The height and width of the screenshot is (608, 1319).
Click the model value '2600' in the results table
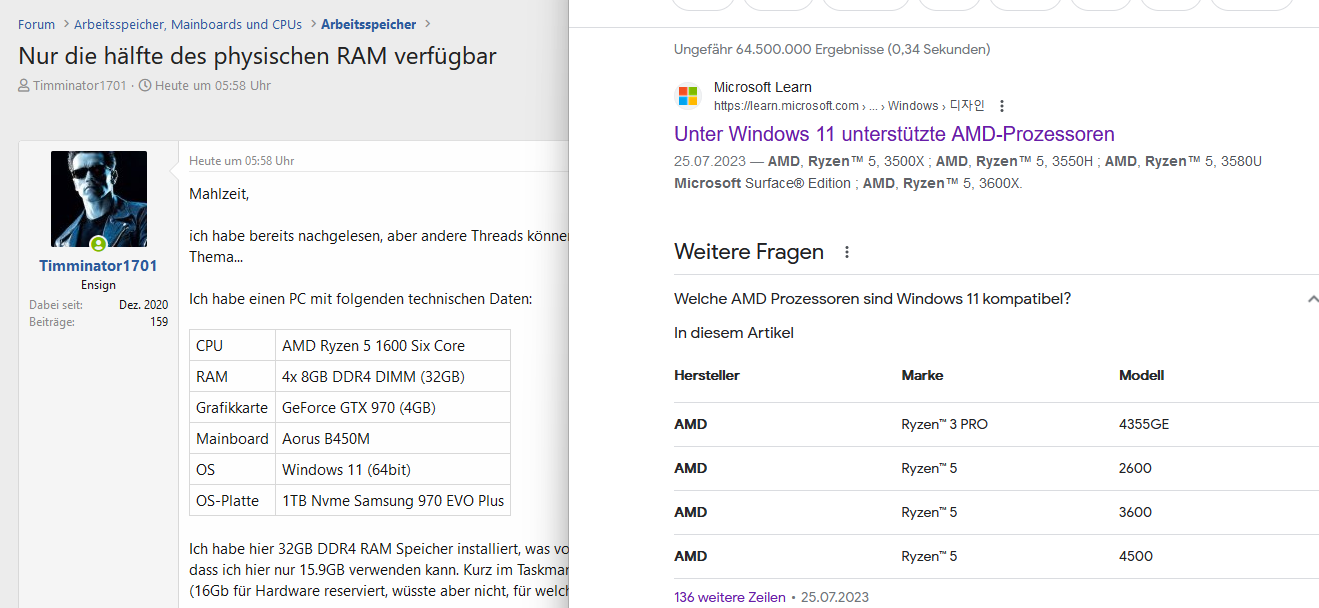click(1136, 468)
